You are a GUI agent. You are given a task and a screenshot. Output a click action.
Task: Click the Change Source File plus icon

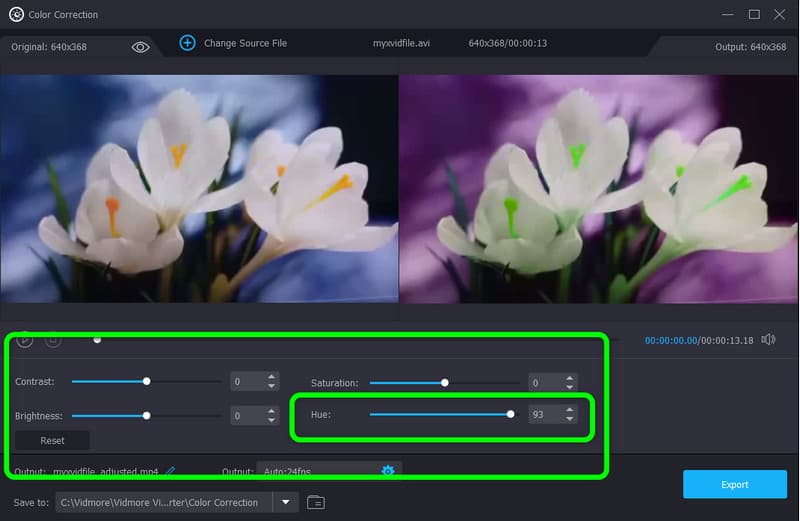[x=187, y=43]
